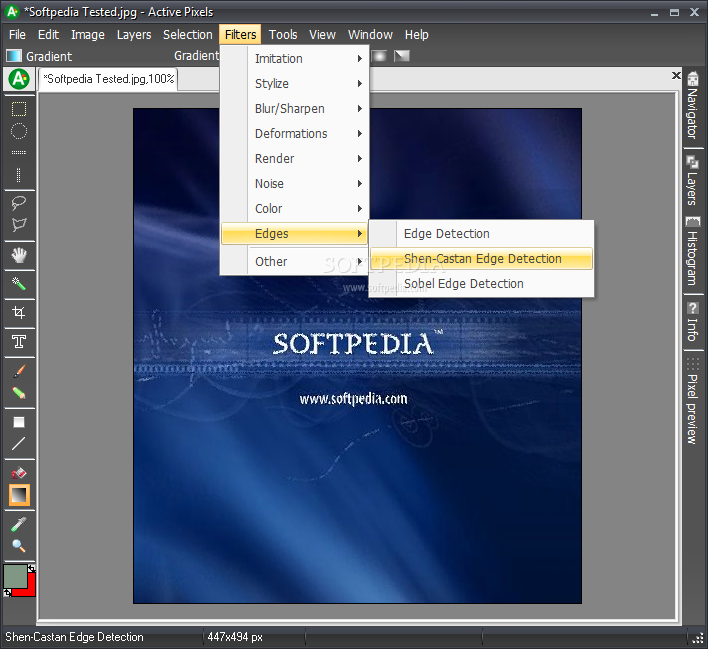Viewport: 708px width, 649px height.
Task: Pick the green pencil tool
Action: pyautogui.click(x=19, y=393)
